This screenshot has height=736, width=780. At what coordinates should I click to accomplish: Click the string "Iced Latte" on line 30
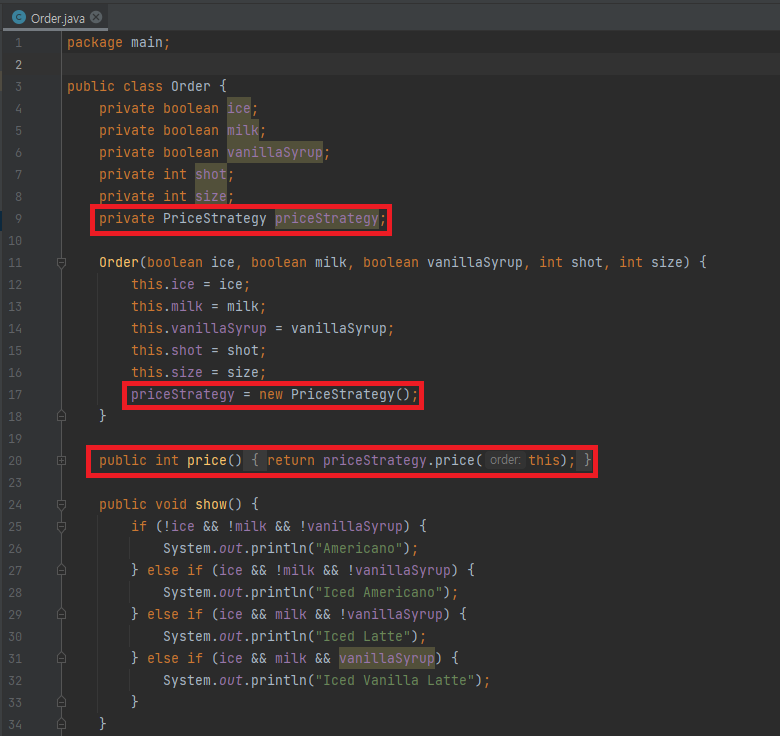tap(363, 636)
